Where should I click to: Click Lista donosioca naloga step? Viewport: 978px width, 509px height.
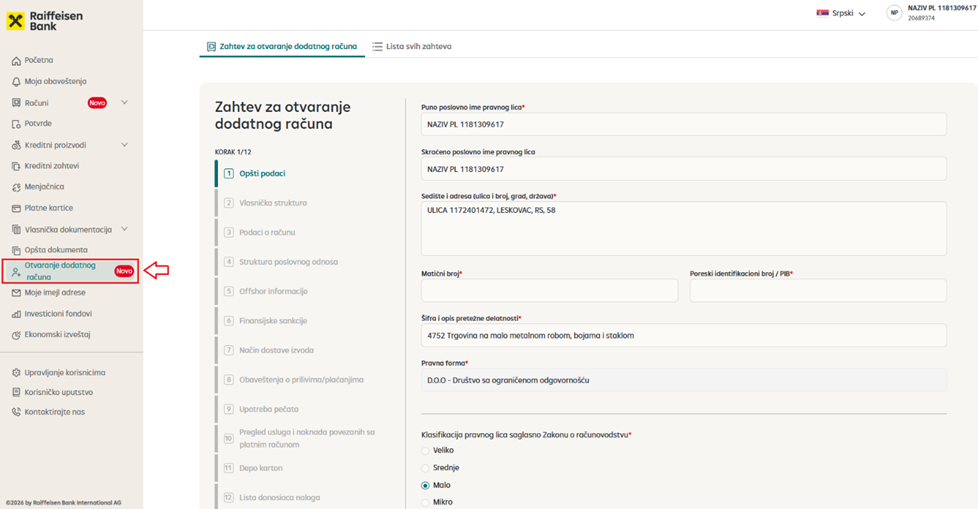tap(279, 498)
